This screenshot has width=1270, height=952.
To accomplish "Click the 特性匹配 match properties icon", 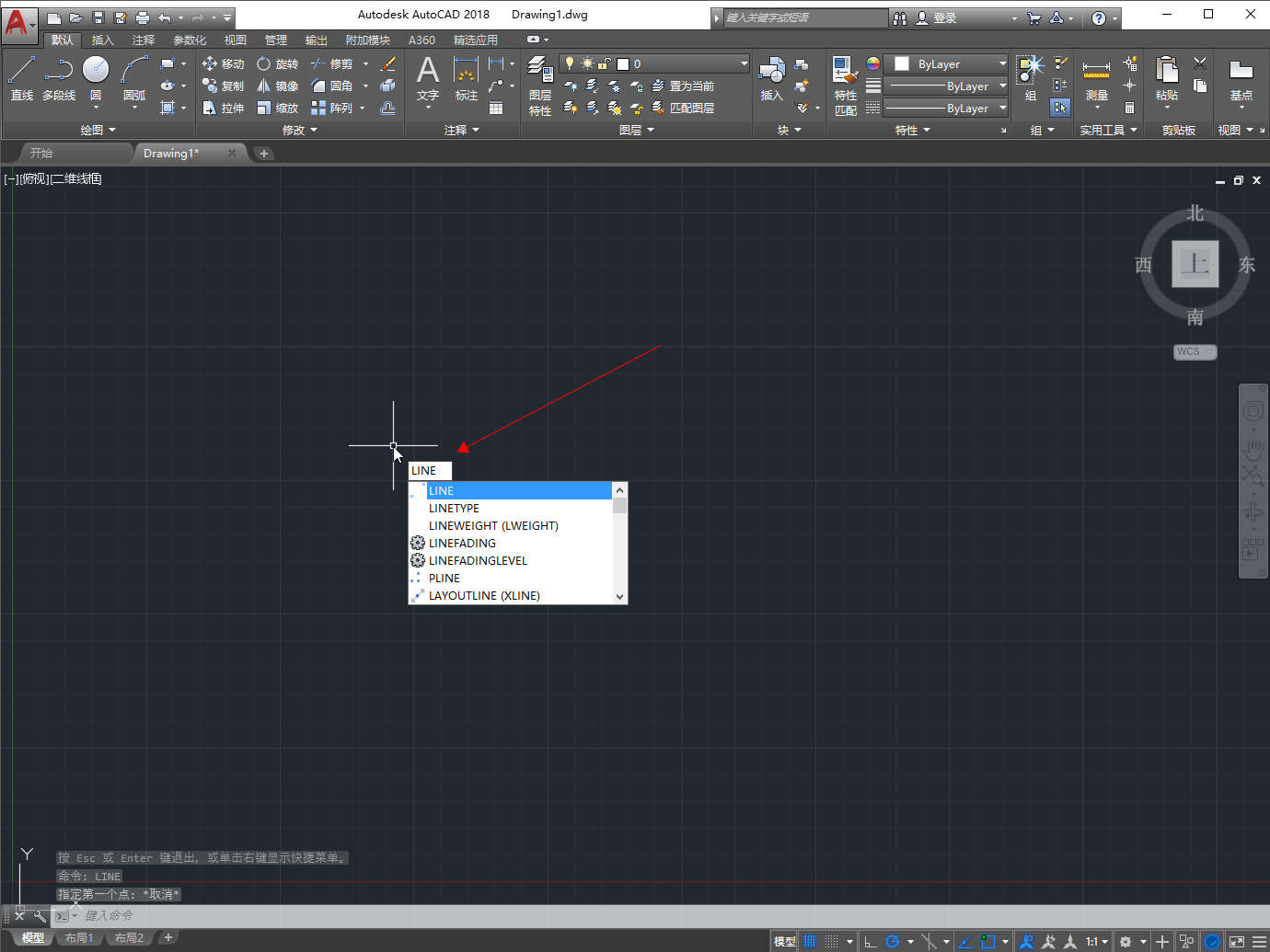I will 845,86.
